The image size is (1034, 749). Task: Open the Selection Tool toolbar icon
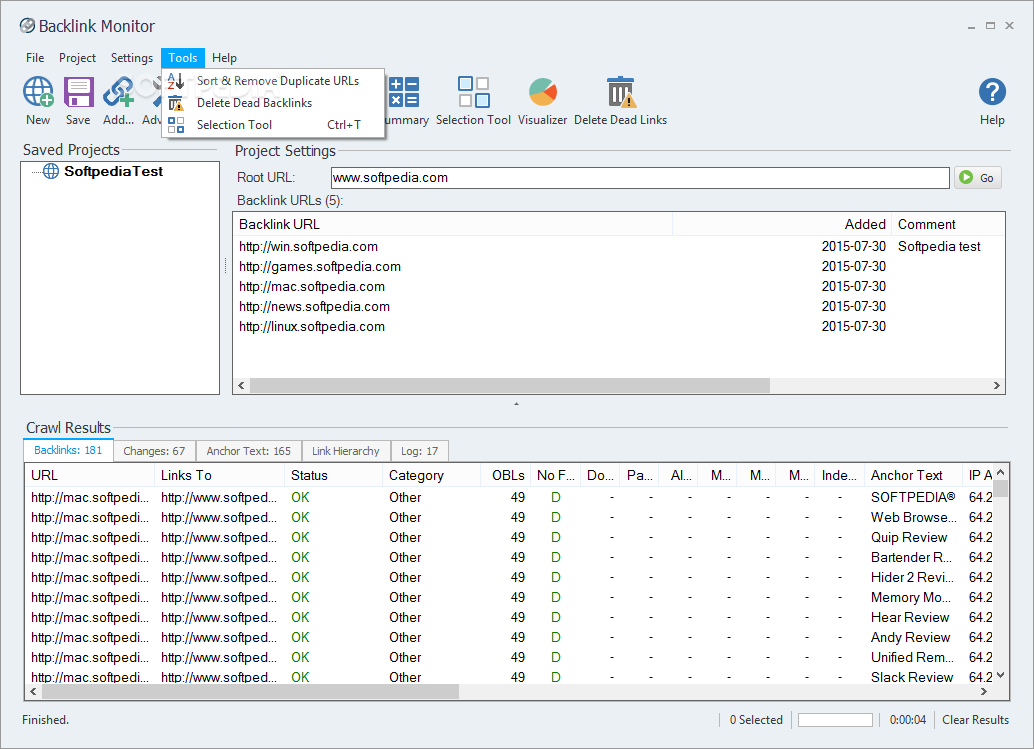[x=473, y=93]
